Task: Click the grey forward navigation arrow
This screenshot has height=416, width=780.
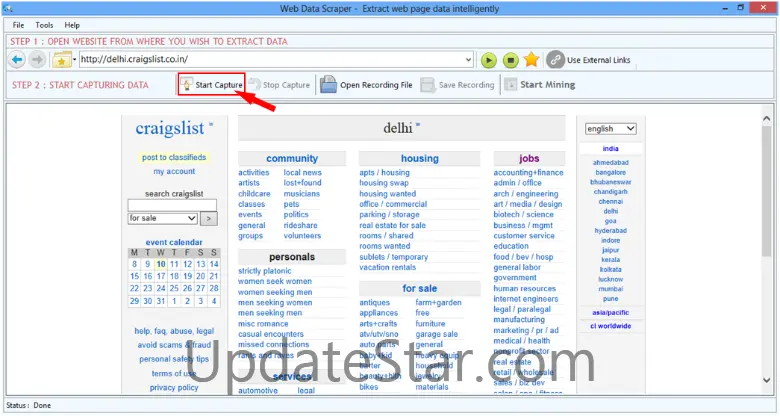Action: (37, 60)
